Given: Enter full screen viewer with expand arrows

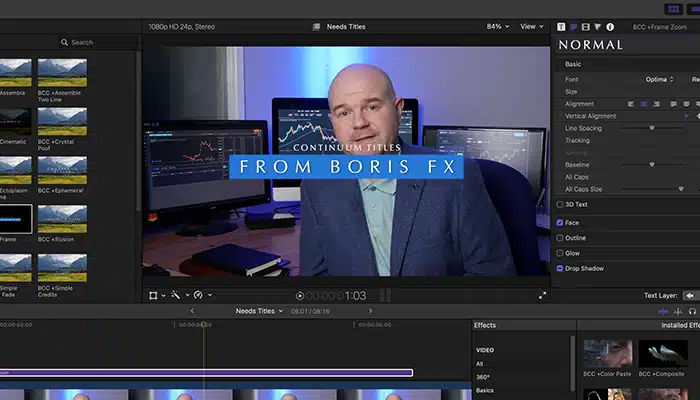Looking at the screenshot, I should coord(542,295).
